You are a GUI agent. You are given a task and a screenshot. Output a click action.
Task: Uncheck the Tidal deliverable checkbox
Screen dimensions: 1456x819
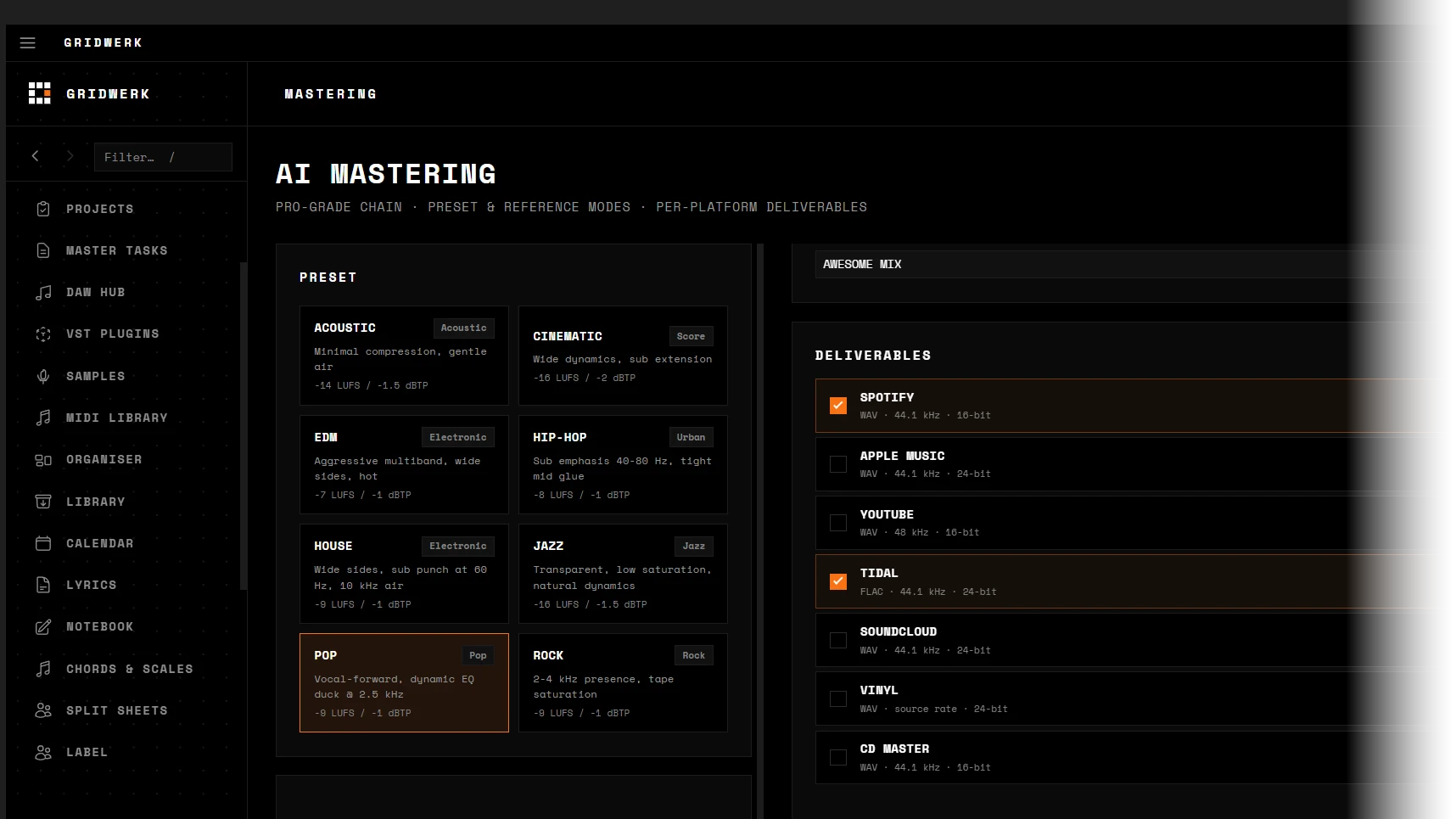coord(838,581)
